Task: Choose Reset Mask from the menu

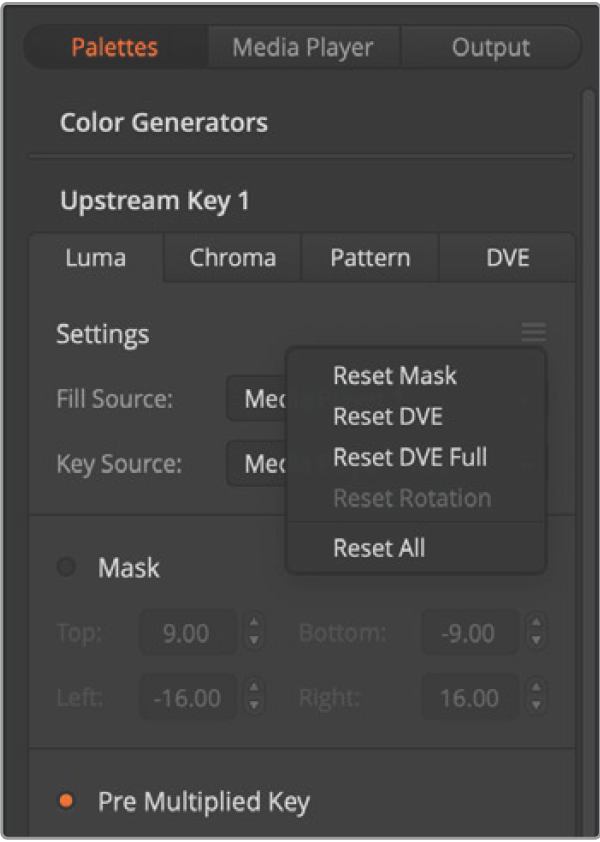Action: (x=394, y=376)
